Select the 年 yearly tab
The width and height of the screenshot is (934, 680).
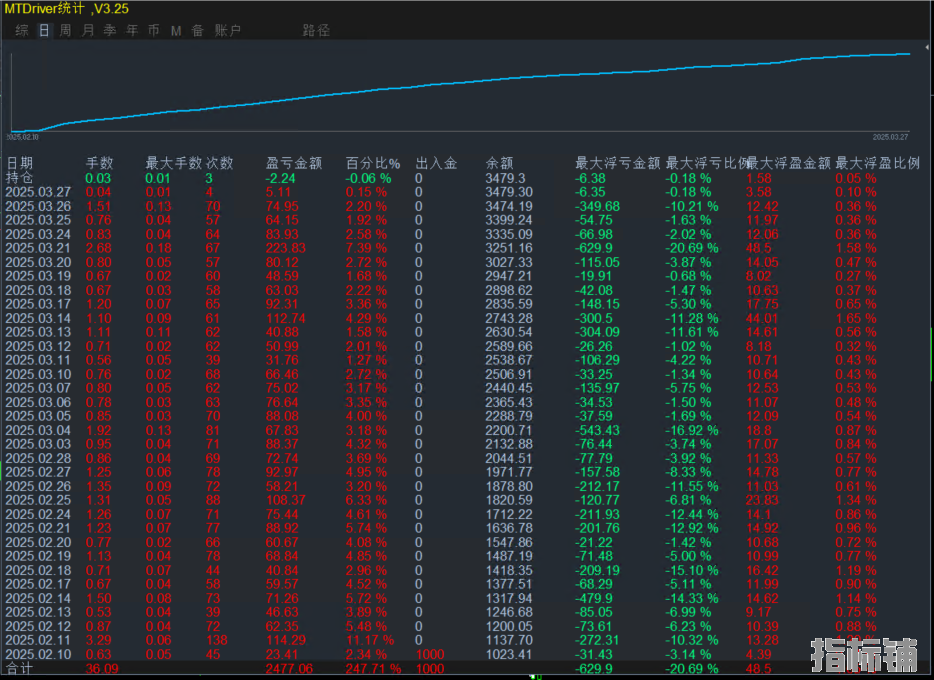pos(132,30)
